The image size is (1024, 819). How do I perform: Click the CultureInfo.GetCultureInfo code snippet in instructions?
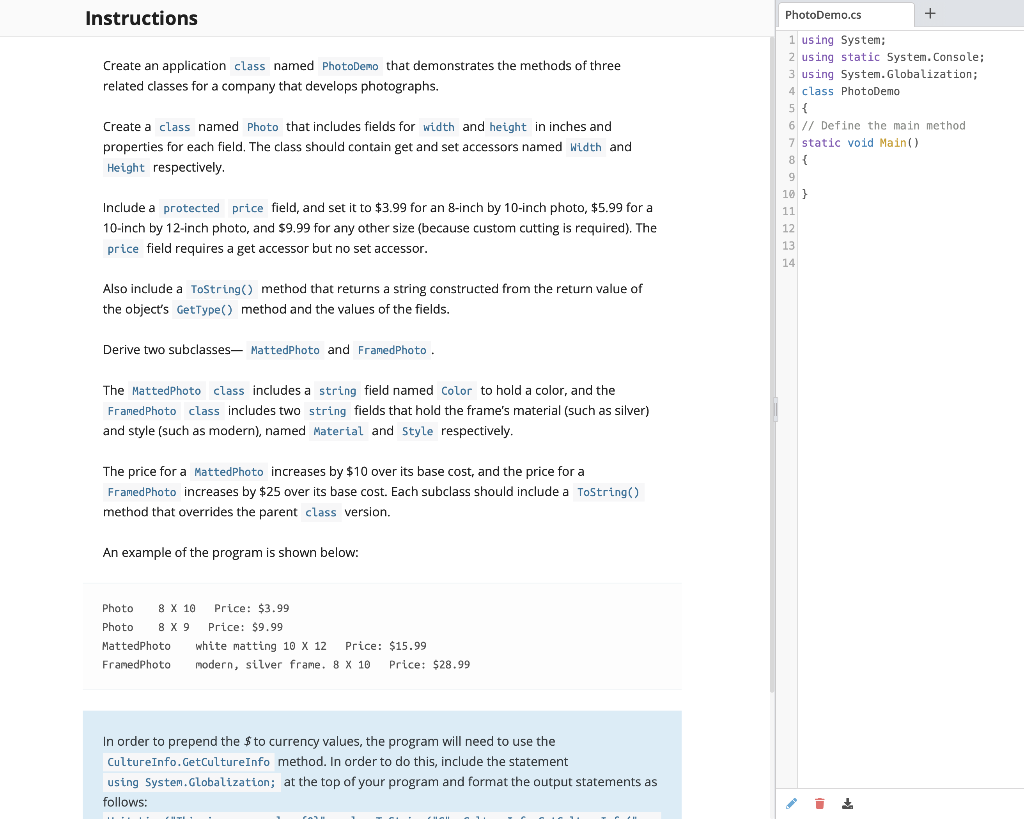[189, 761]
